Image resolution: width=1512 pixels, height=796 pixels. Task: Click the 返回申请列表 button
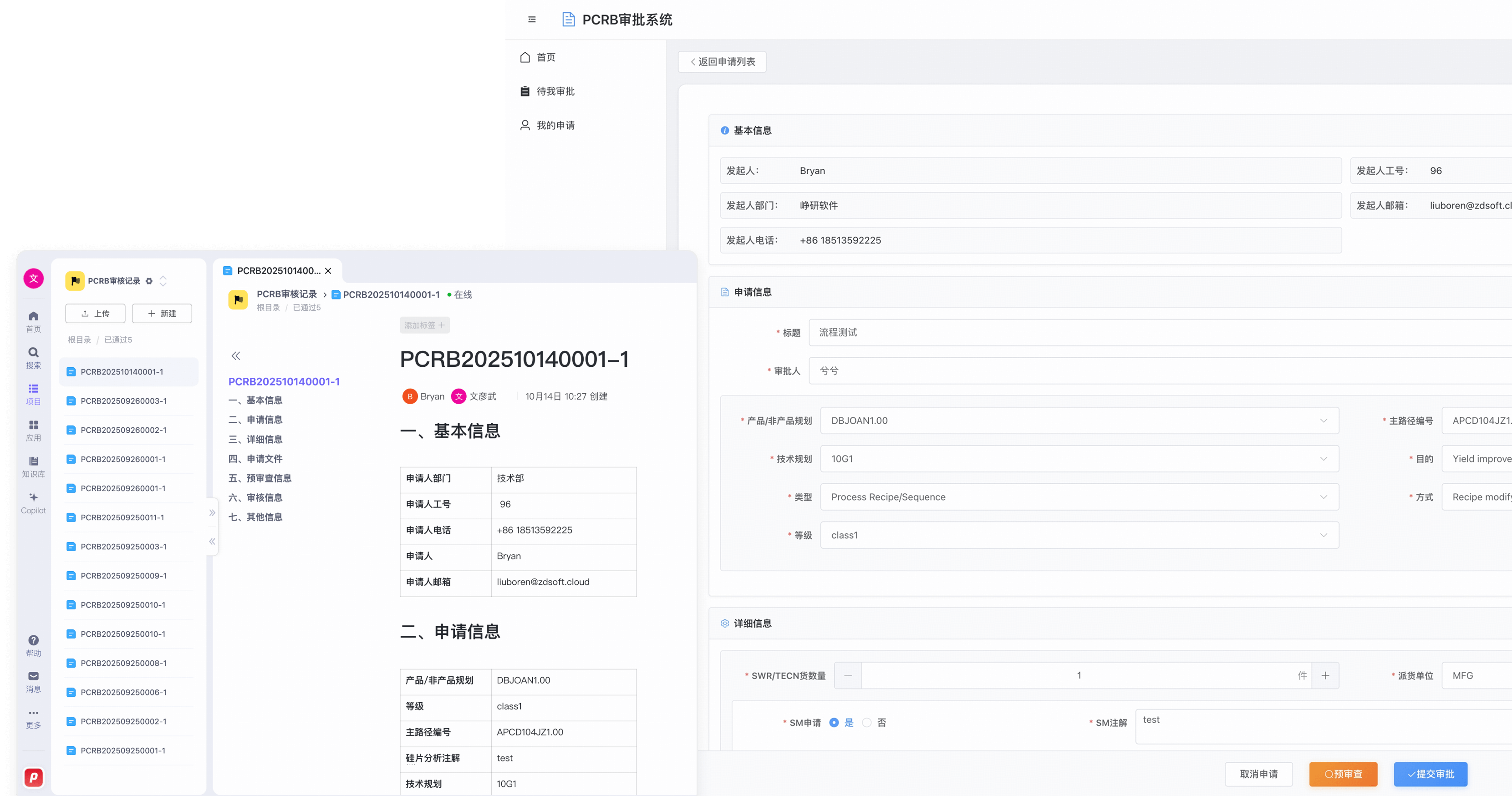(722, 61)
